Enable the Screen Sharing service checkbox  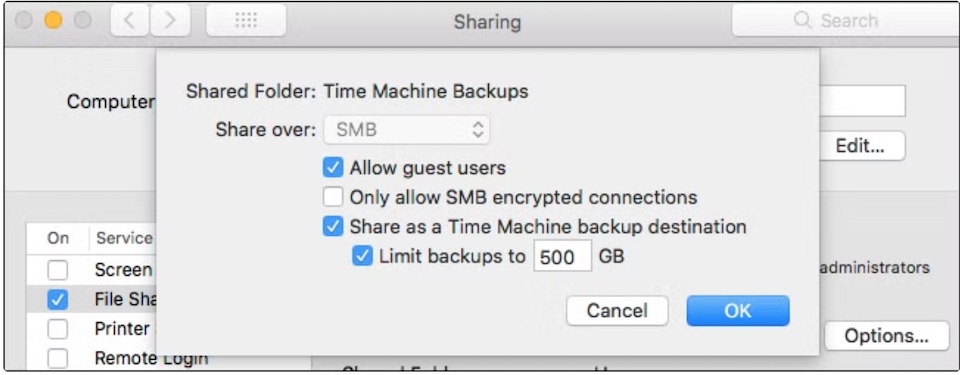[x=58, y=270]
